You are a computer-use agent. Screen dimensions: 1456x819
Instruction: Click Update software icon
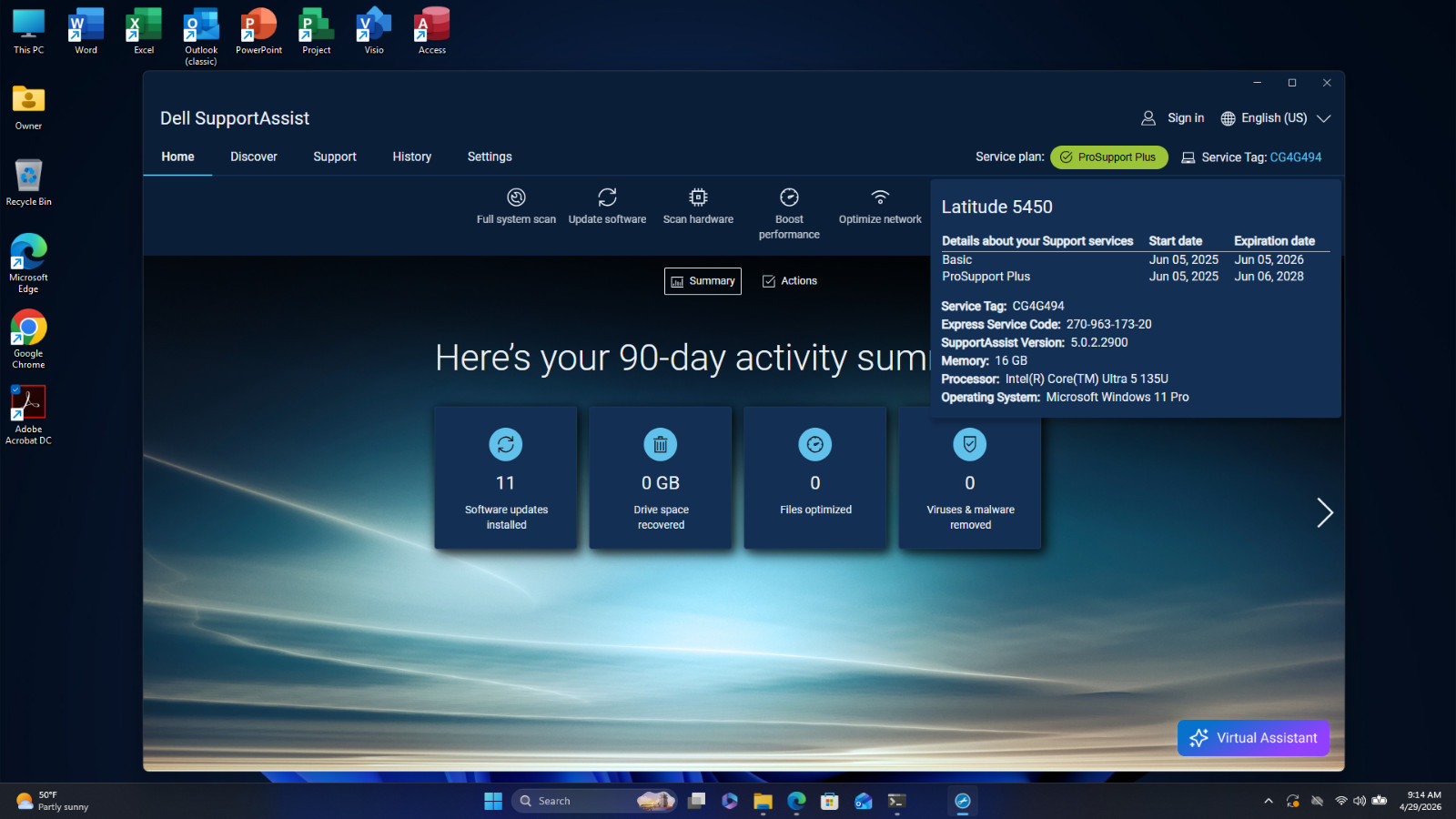(607, 197)
